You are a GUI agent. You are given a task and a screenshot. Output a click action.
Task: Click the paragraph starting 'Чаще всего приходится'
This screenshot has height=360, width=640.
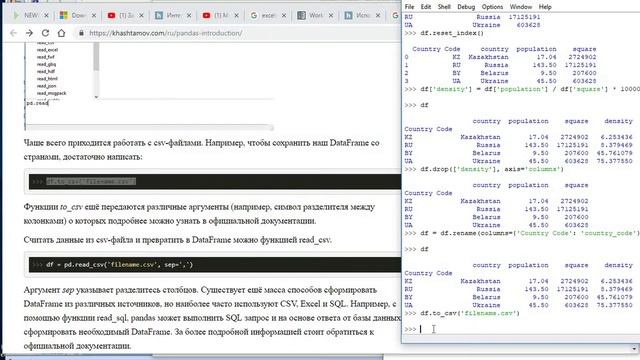(x=202, y=150)
